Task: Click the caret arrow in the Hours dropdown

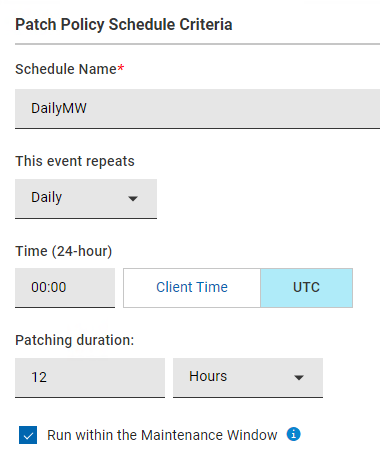Action: point(299,378)
